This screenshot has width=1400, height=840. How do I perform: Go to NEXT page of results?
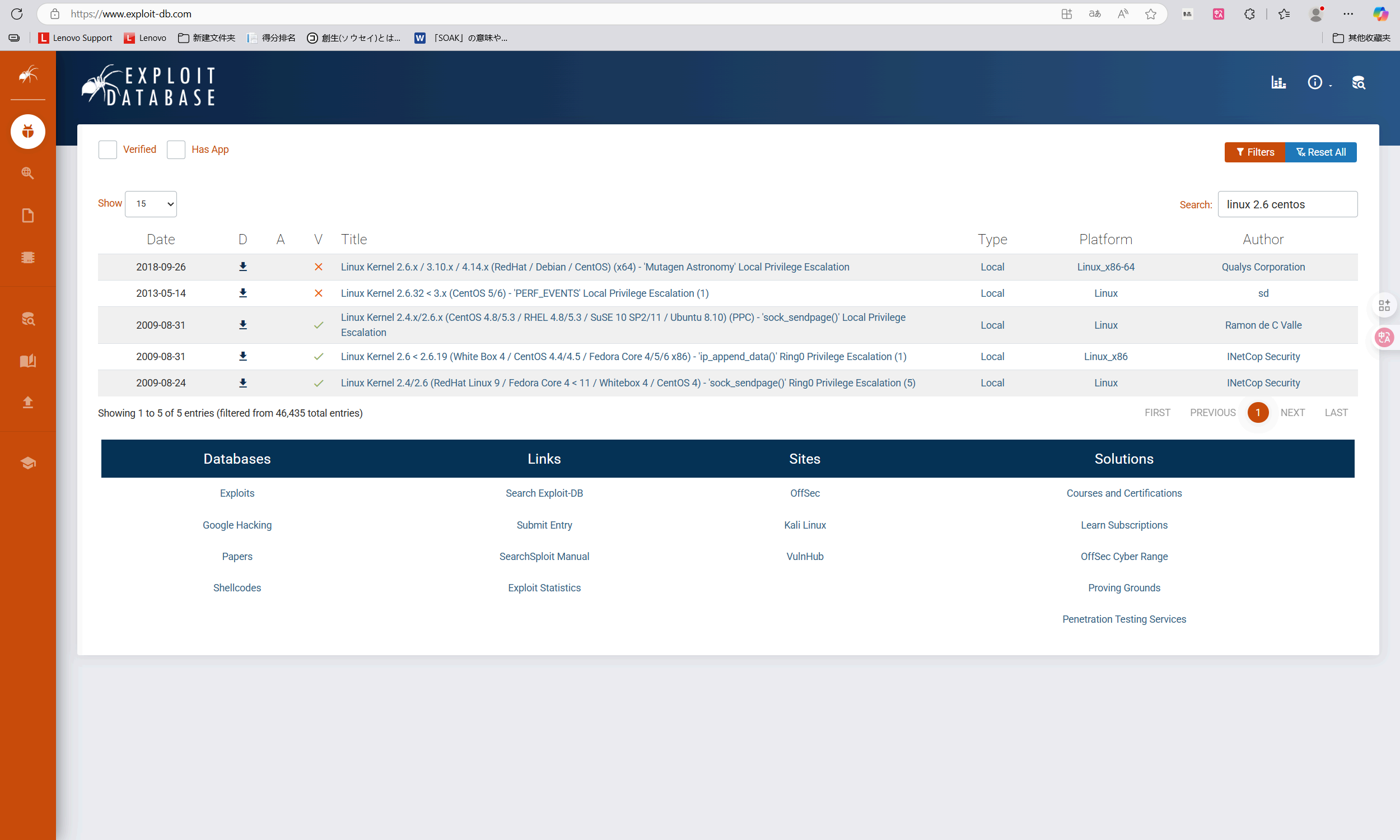coord(1292,413)
